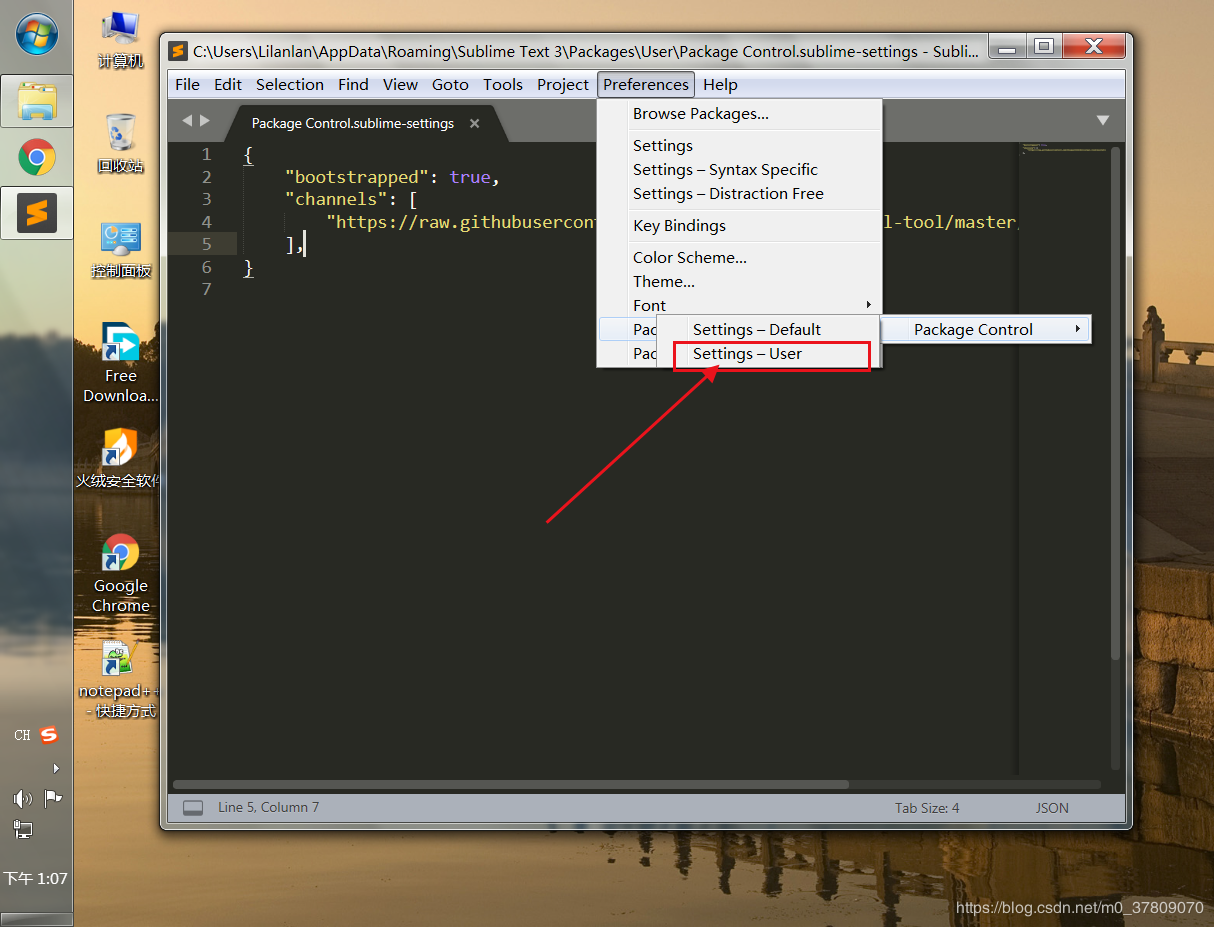Open Windows Explorer from taskbar
The width and height of the screenshot is (1214, 927).
(37, 101)
